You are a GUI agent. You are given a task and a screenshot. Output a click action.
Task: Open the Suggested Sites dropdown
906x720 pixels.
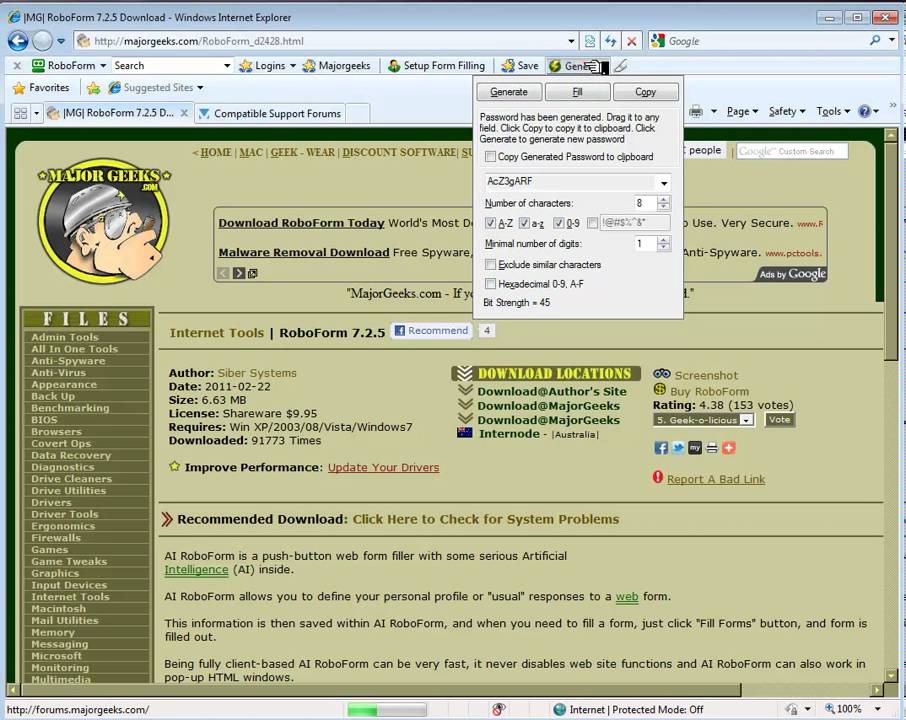click(200, 88)
